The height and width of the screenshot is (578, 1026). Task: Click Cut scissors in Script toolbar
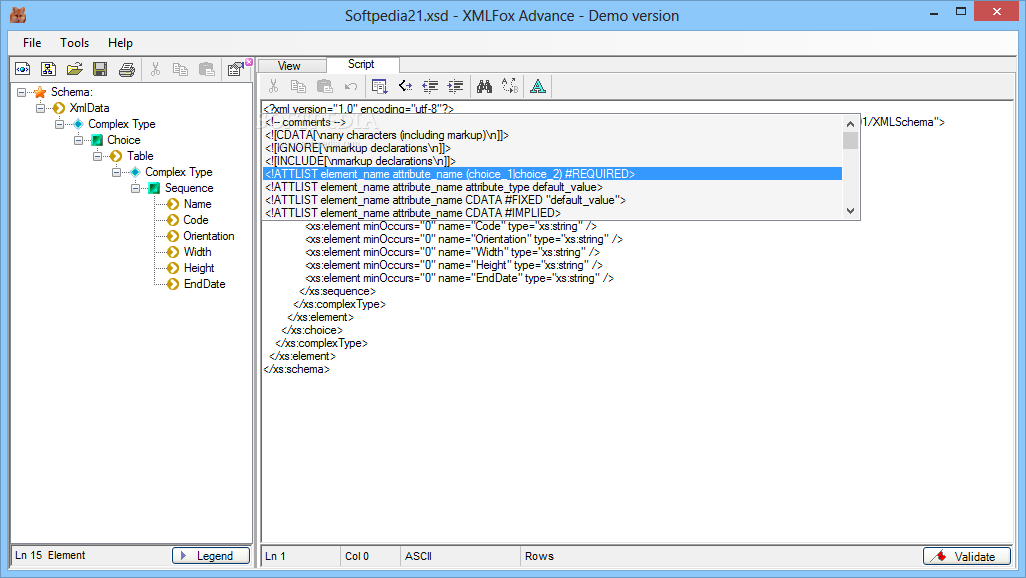tap(274, 86)
